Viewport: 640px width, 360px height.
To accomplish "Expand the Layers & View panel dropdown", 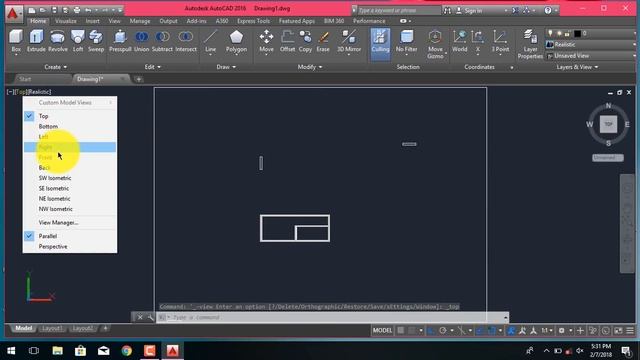I will [577, 67].
